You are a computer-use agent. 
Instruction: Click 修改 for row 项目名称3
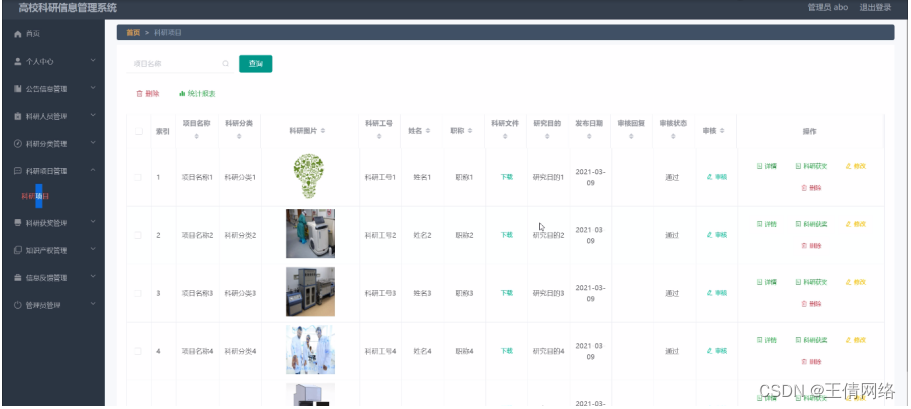click(856, 282)
